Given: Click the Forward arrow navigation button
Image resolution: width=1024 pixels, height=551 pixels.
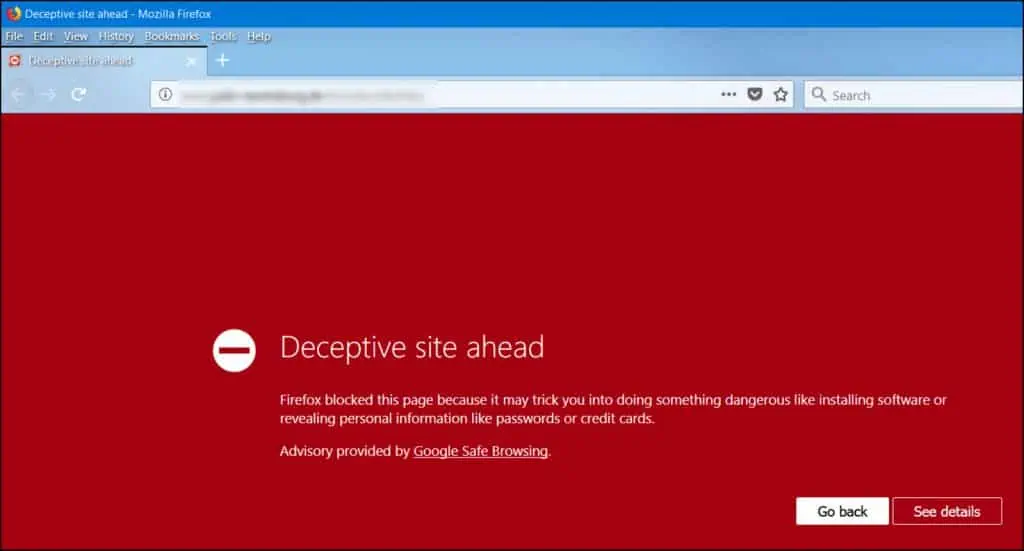Looking at the screenshot, I should point(48,94).
